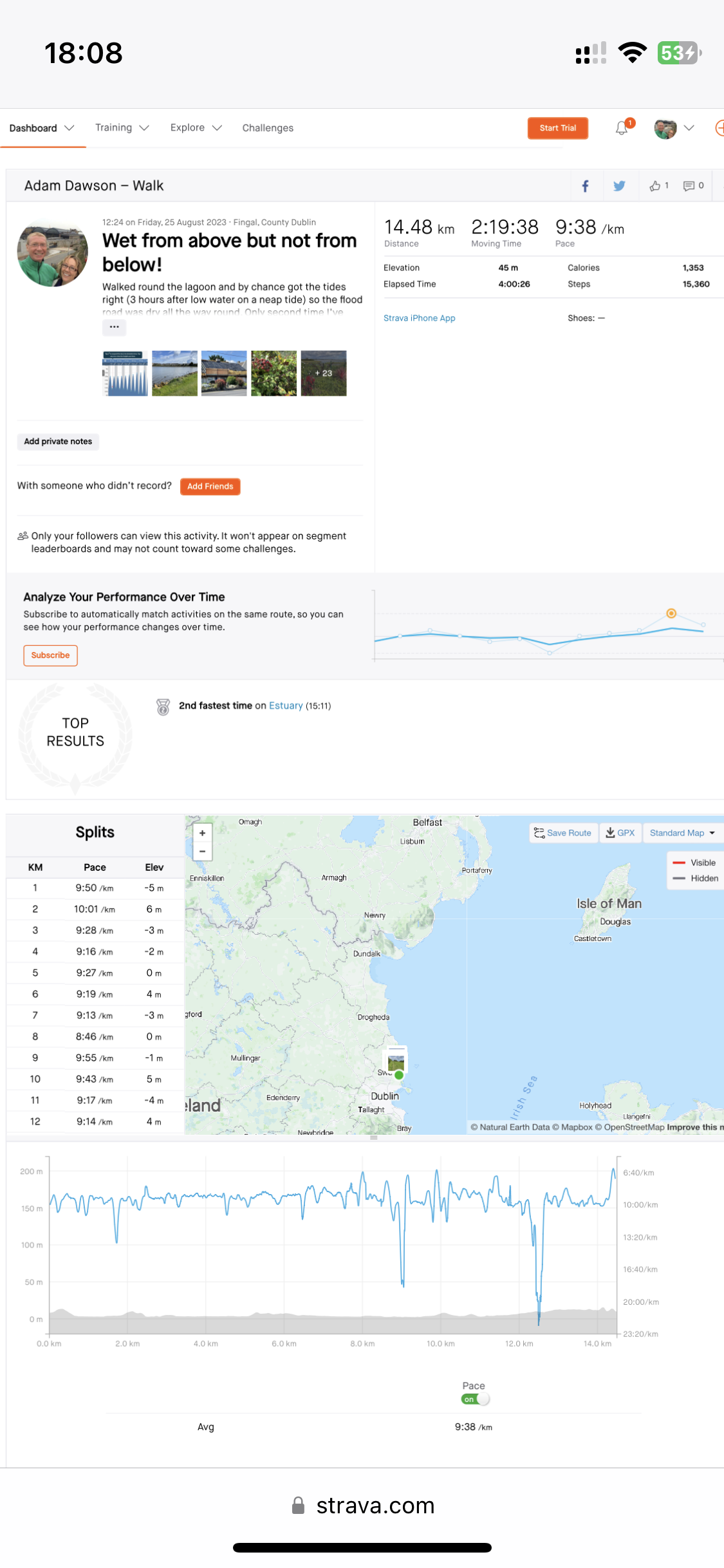
Task: Click the Start Trial button
Action: (557, 128)
